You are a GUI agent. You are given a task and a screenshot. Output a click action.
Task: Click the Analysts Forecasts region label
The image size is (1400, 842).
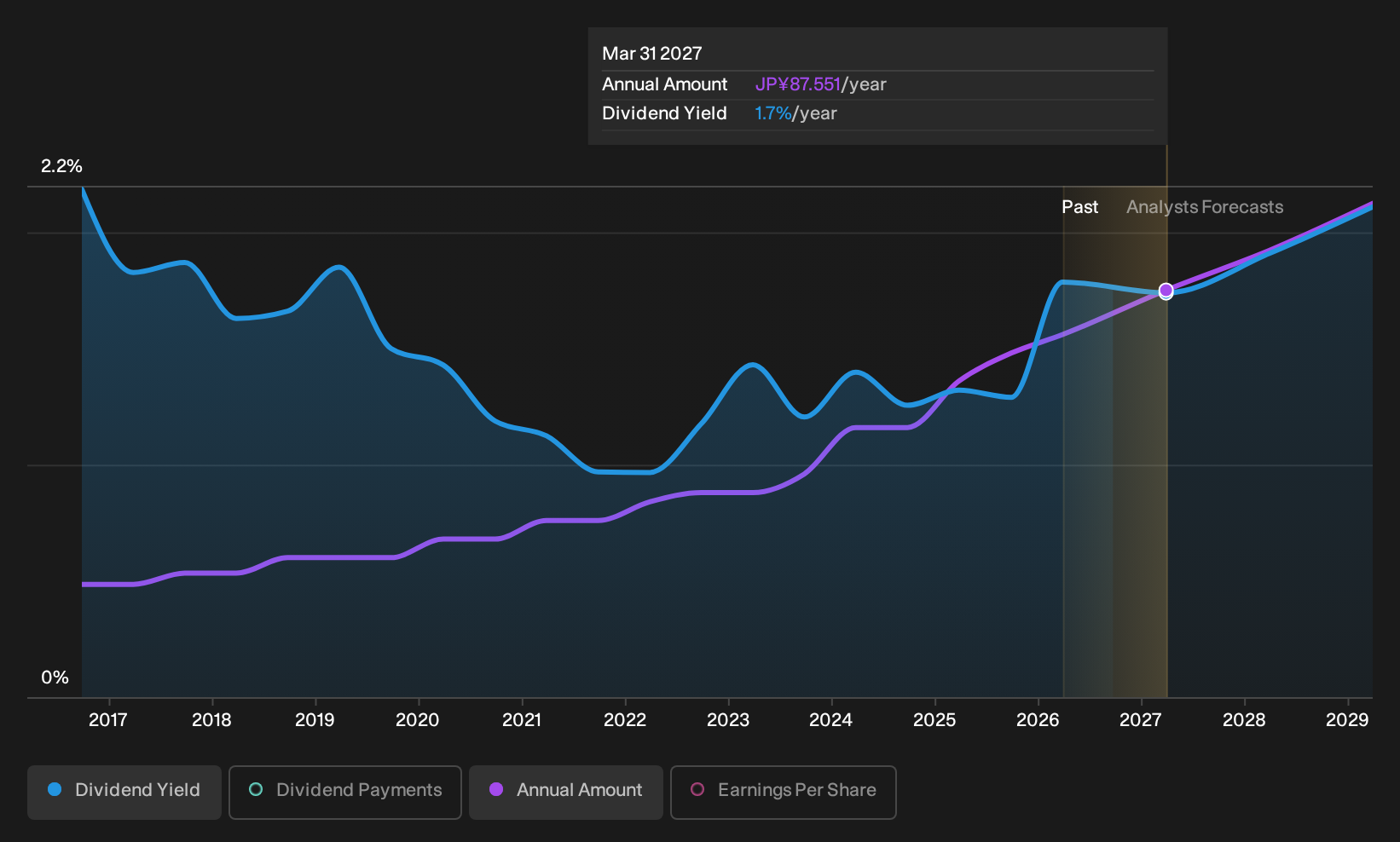(x=1205, y=207)
